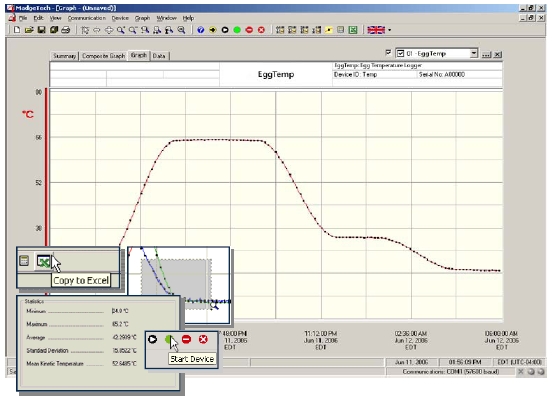
Task: Click the EggTemp graph title
Action: [276, 74]
